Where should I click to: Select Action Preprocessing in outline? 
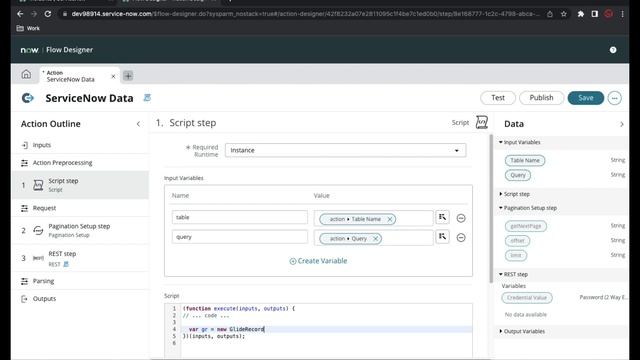(81, 162)
